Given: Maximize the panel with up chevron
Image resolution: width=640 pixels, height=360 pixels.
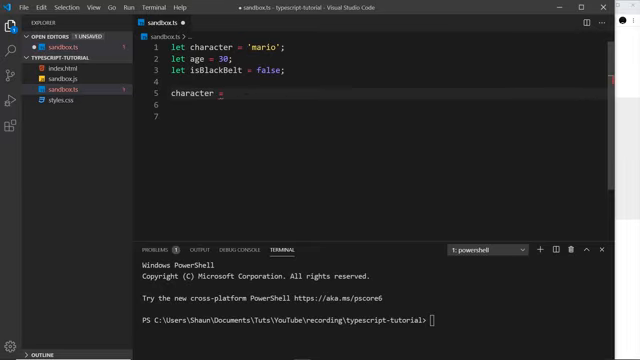Looking at the screenshot, I should (587, 249).
